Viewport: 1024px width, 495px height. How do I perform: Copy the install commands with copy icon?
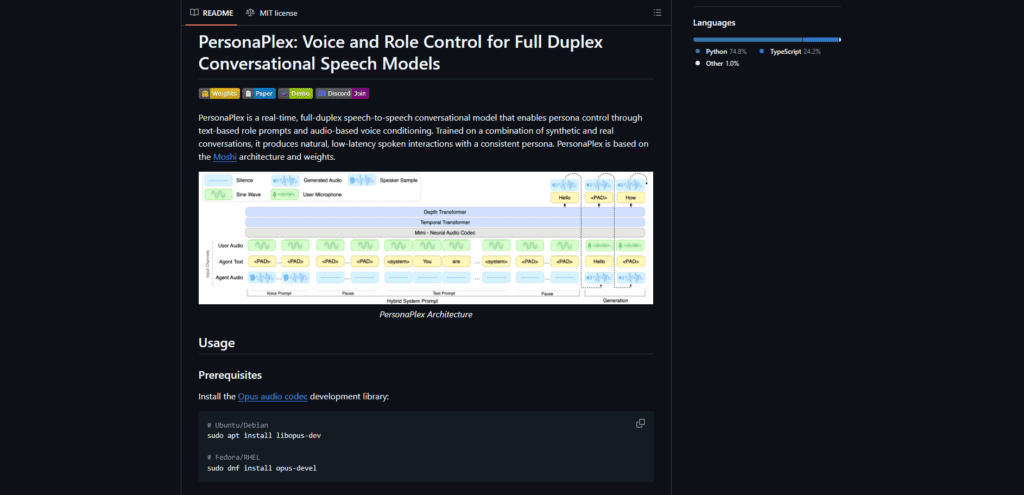[641, 423]
